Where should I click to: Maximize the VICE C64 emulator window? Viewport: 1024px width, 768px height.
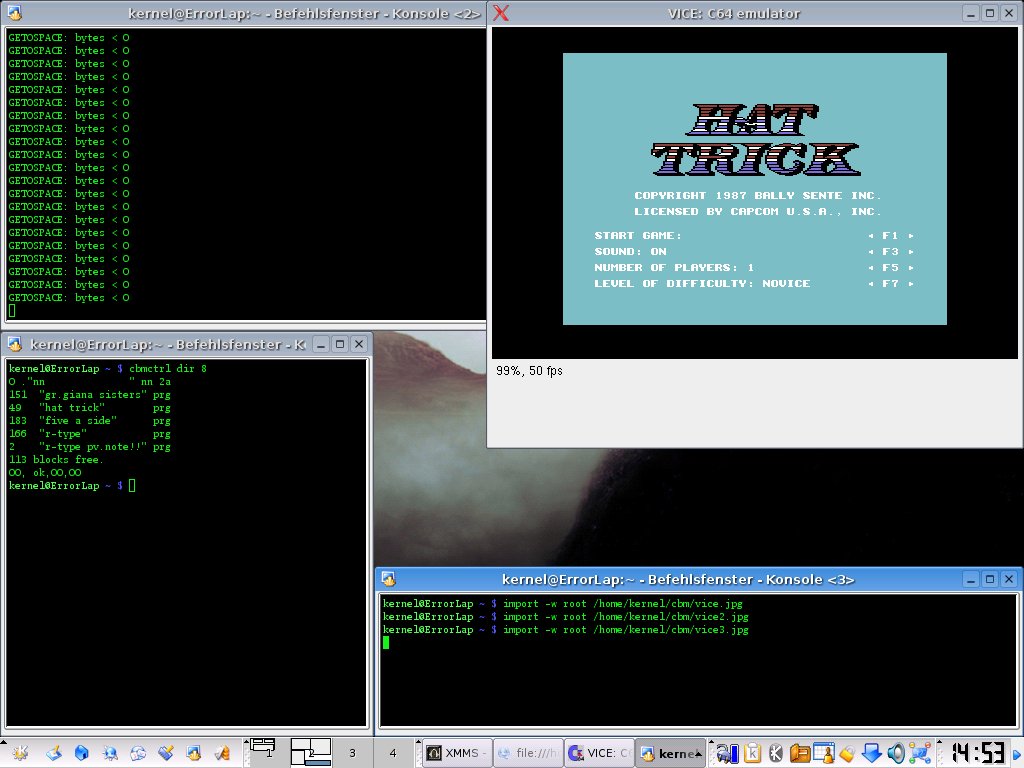(x=990, y=13)
